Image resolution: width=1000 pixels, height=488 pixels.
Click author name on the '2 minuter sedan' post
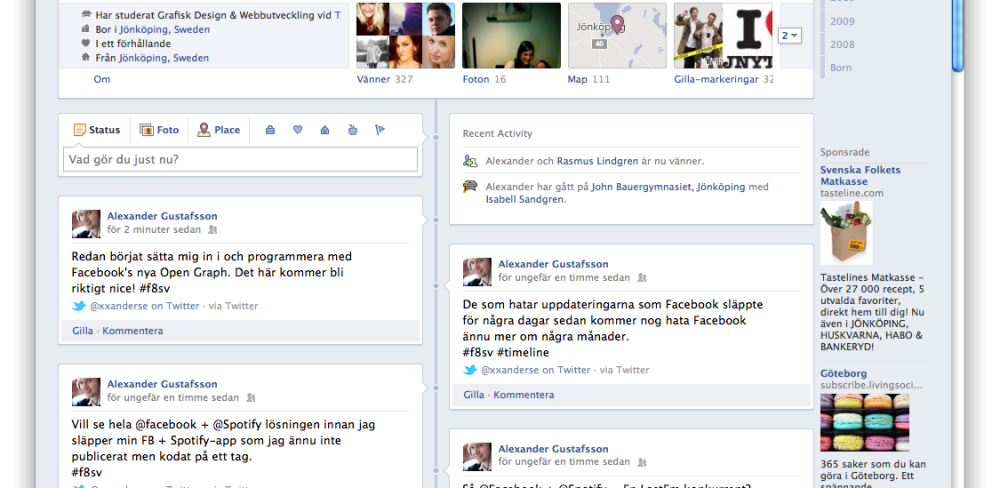click(162, 216)
